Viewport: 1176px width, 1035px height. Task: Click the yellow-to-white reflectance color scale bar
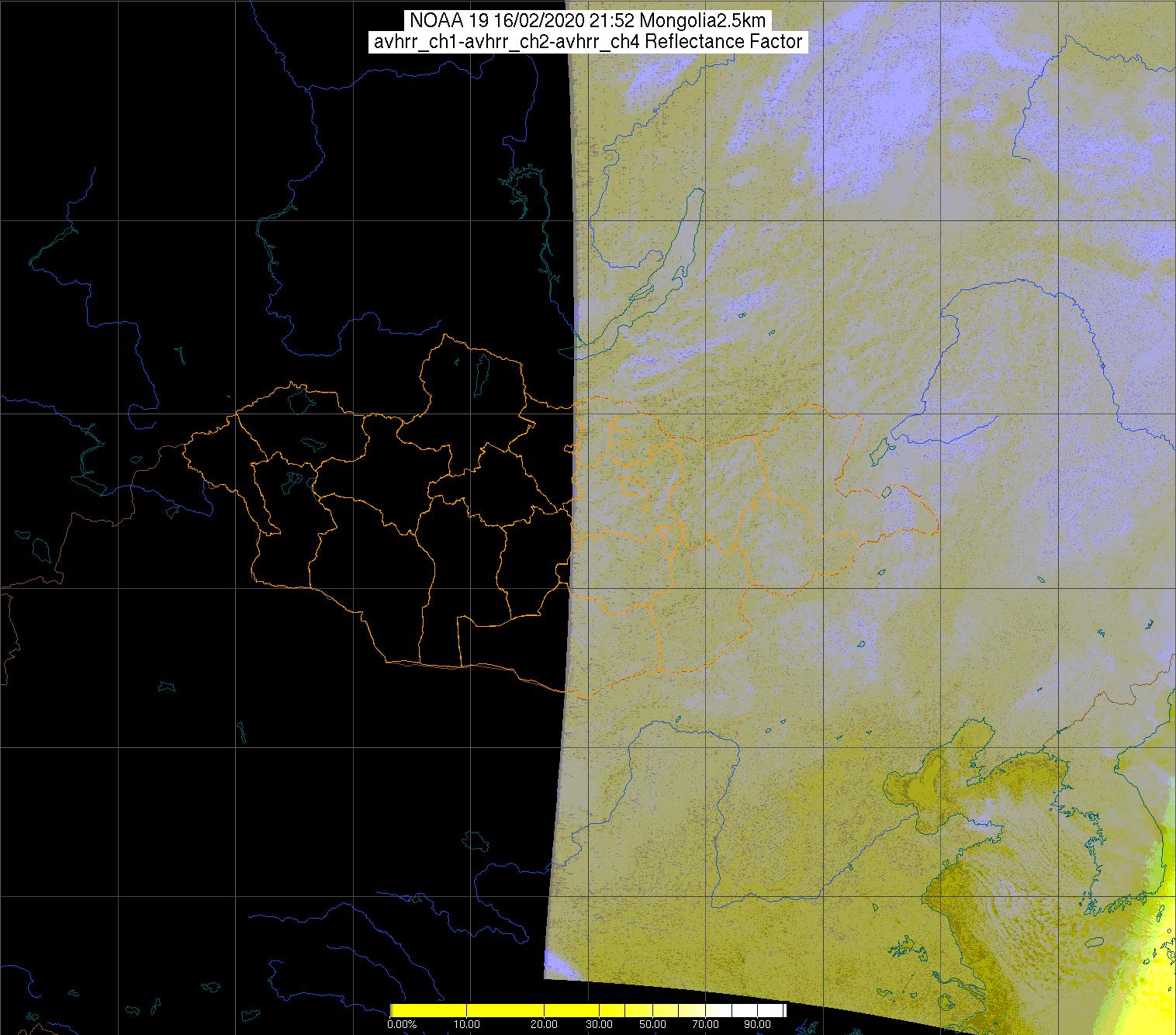coord(588,1010)
